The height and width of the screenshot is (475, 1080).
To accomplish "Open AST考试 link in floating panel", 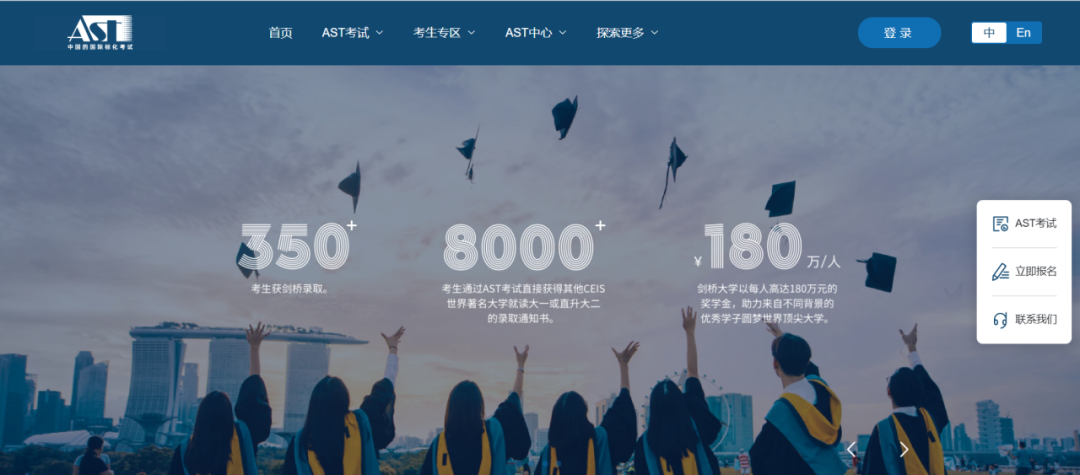I will (1035, 224).
